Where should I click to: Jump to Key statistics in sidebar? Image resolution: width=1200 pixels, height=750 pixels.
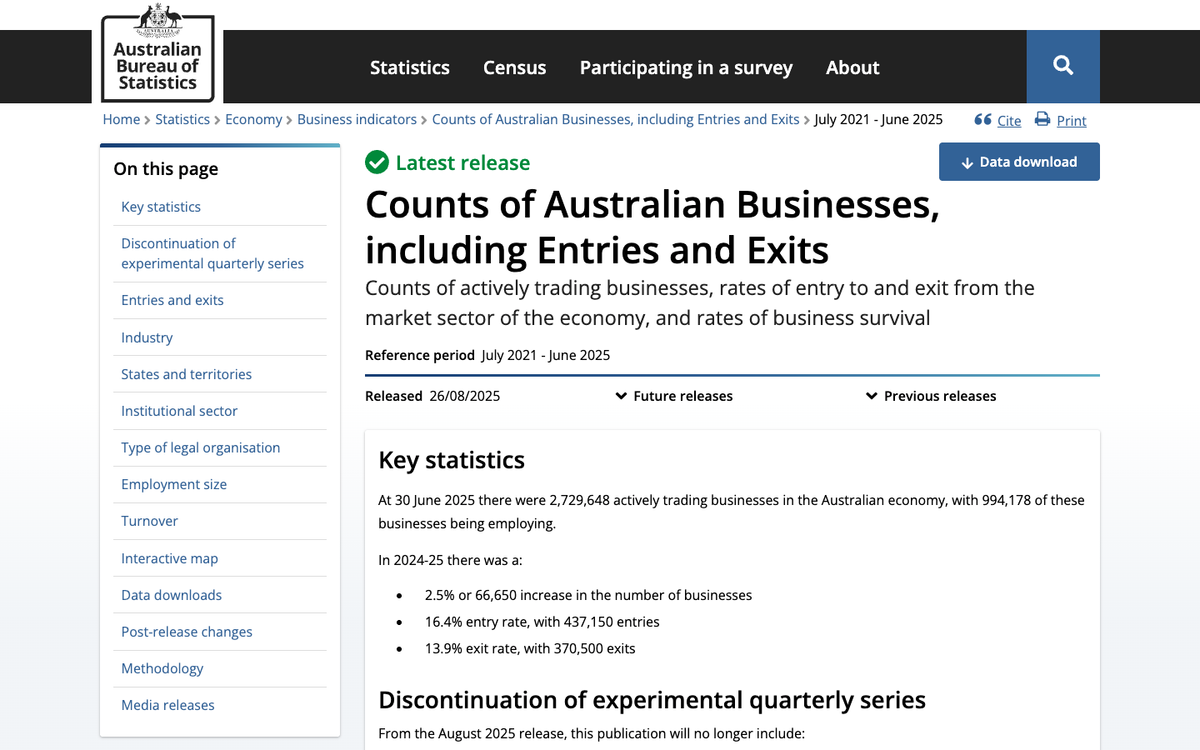point(161,207)
